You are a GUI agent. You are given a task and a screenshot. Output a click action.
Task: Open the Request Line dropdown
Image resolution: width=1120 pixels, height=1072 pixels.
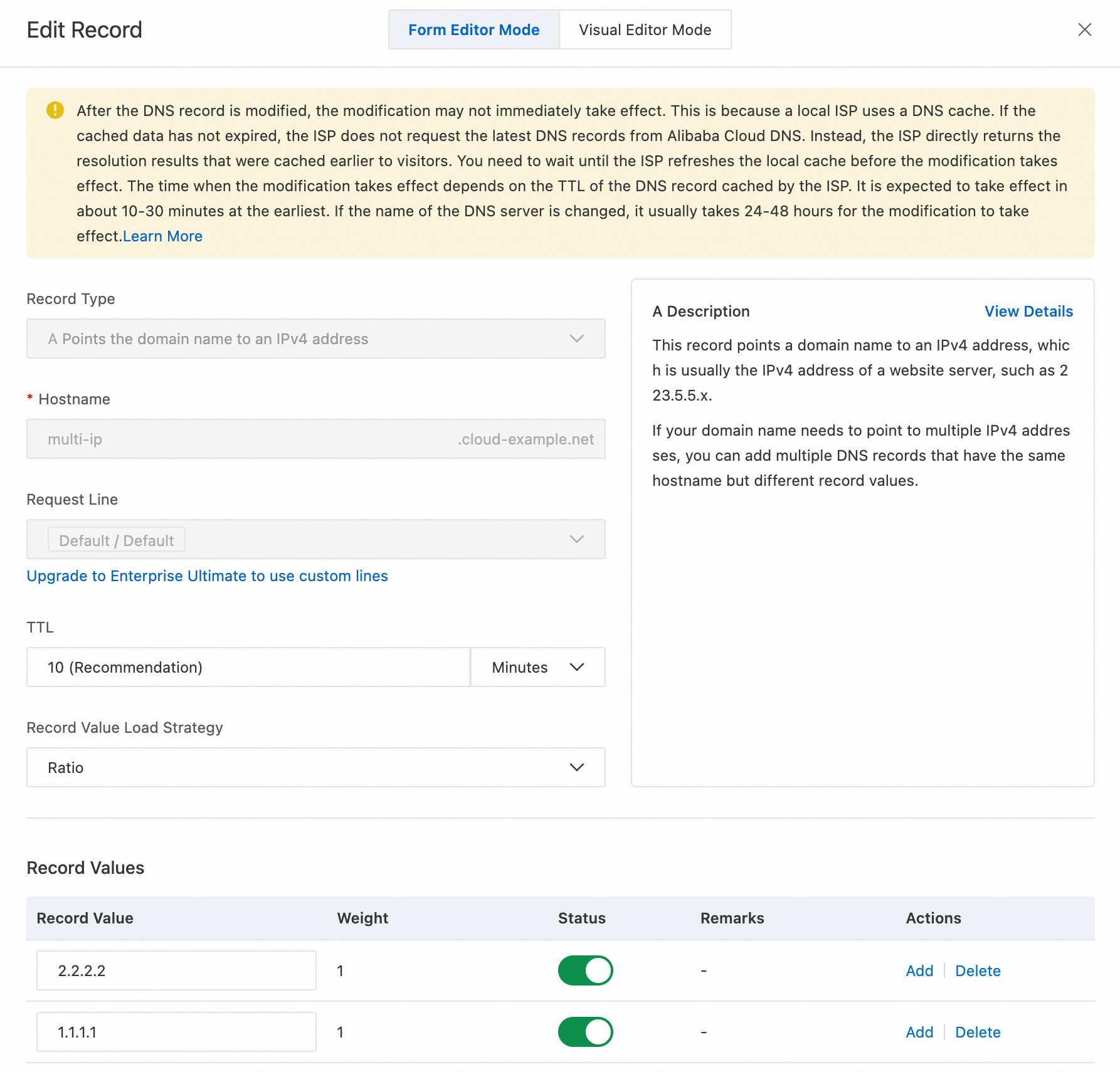[315, 539]
